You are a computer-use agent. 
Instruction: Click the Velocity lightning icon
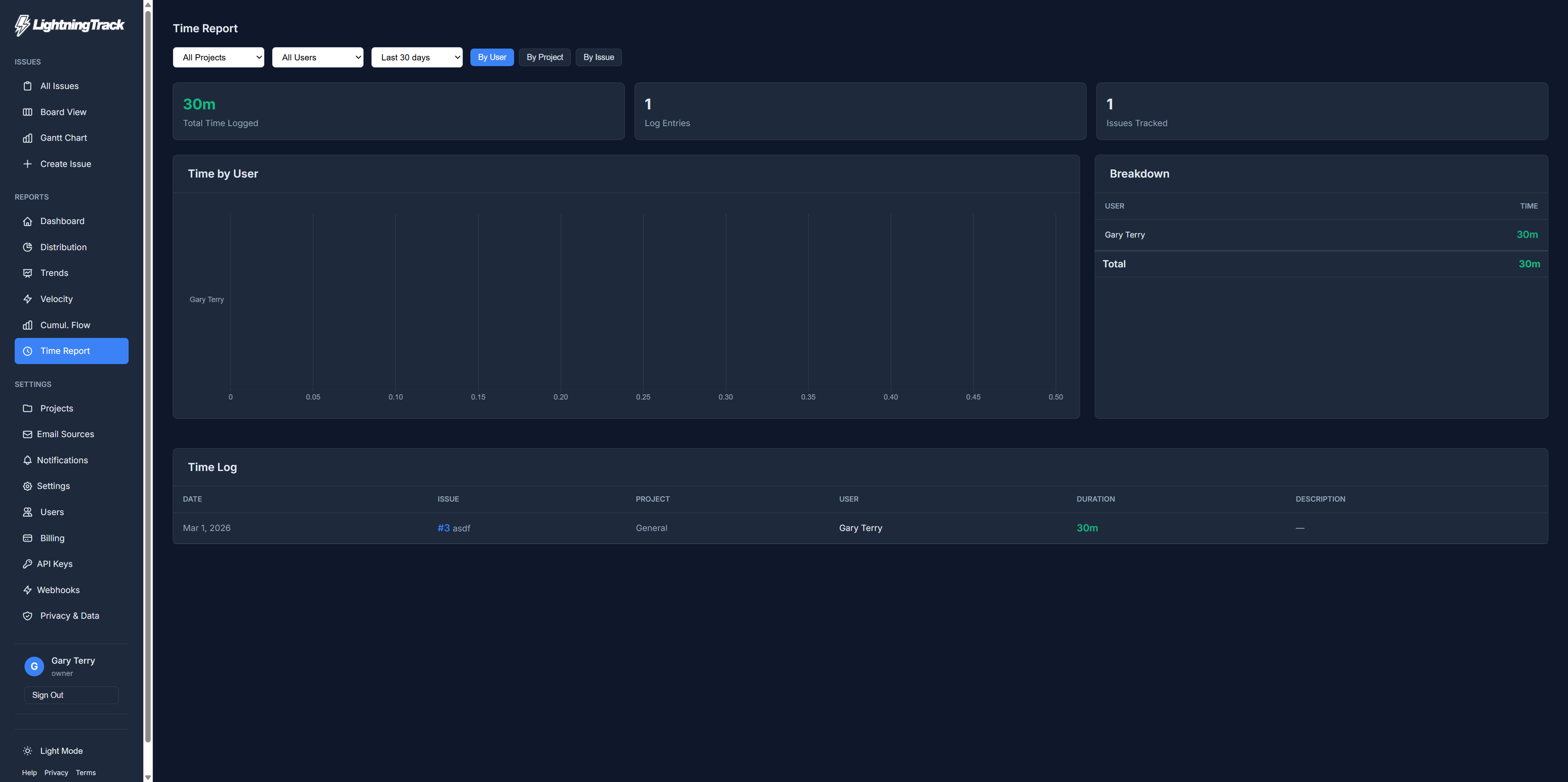[27, 299]
